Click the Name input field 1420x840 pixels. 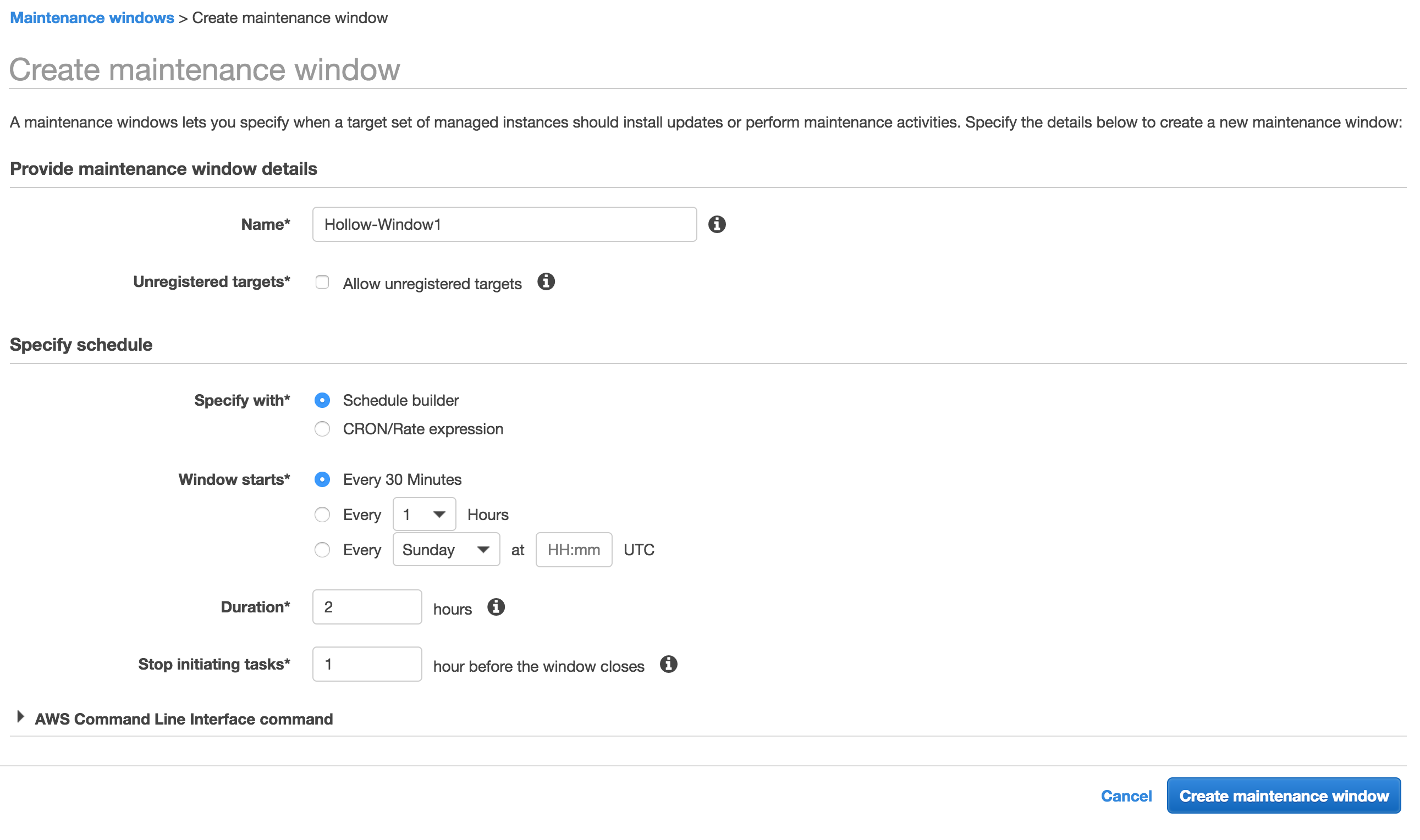504,225
